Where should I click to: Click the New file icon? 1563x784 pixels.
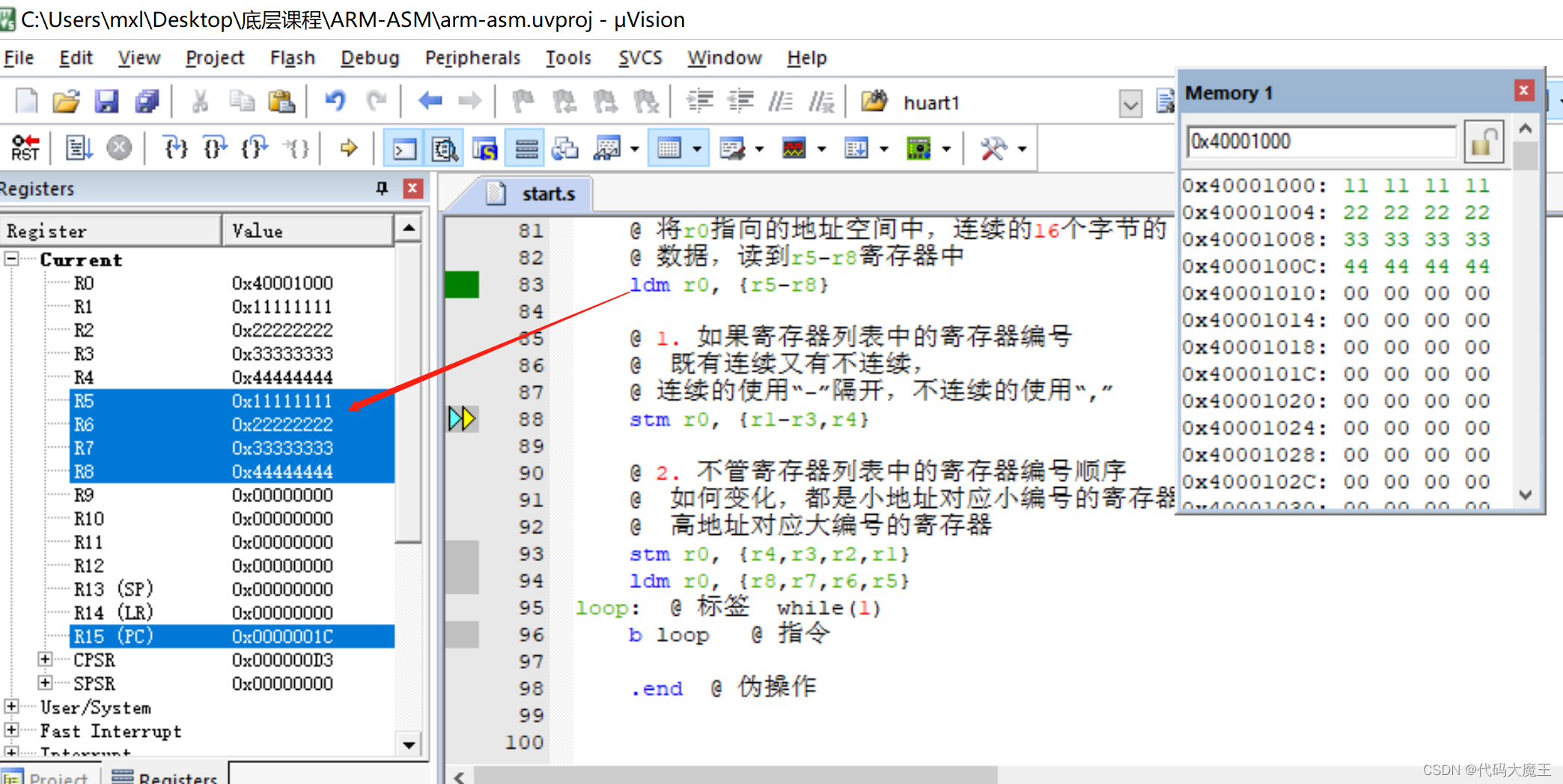point(26,101)
